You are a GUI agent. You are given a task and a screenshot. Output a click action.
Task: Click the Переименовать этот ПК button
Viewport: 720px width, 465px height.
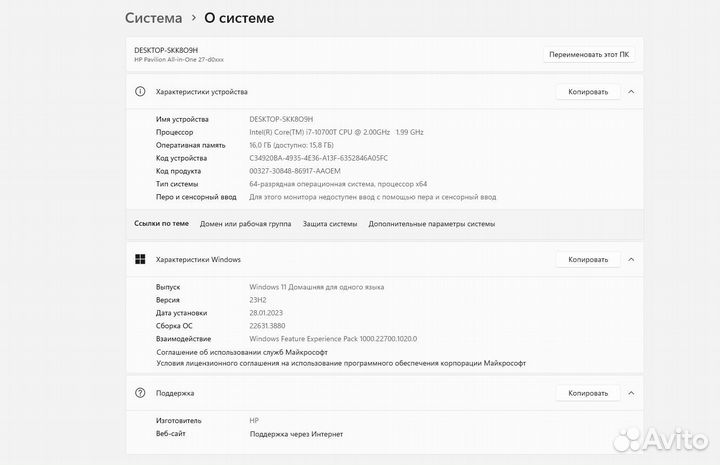(x=589, y=54)
